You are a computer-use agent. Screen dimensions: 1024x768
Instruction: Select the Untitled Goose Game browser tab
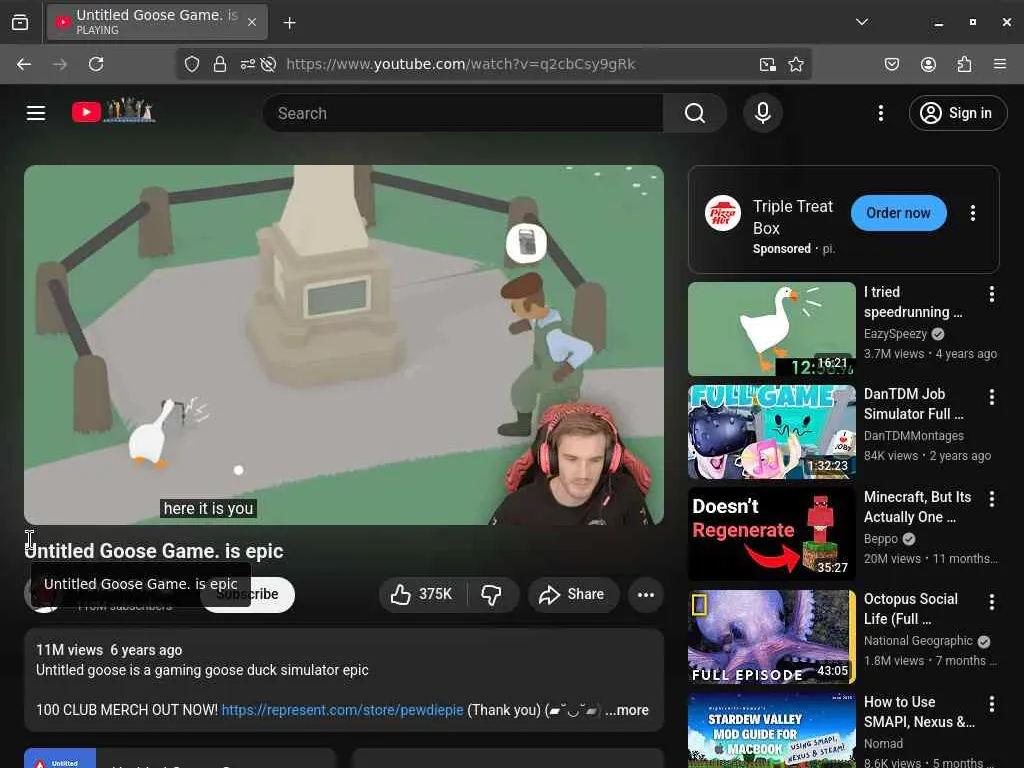(x=157, y=22)
